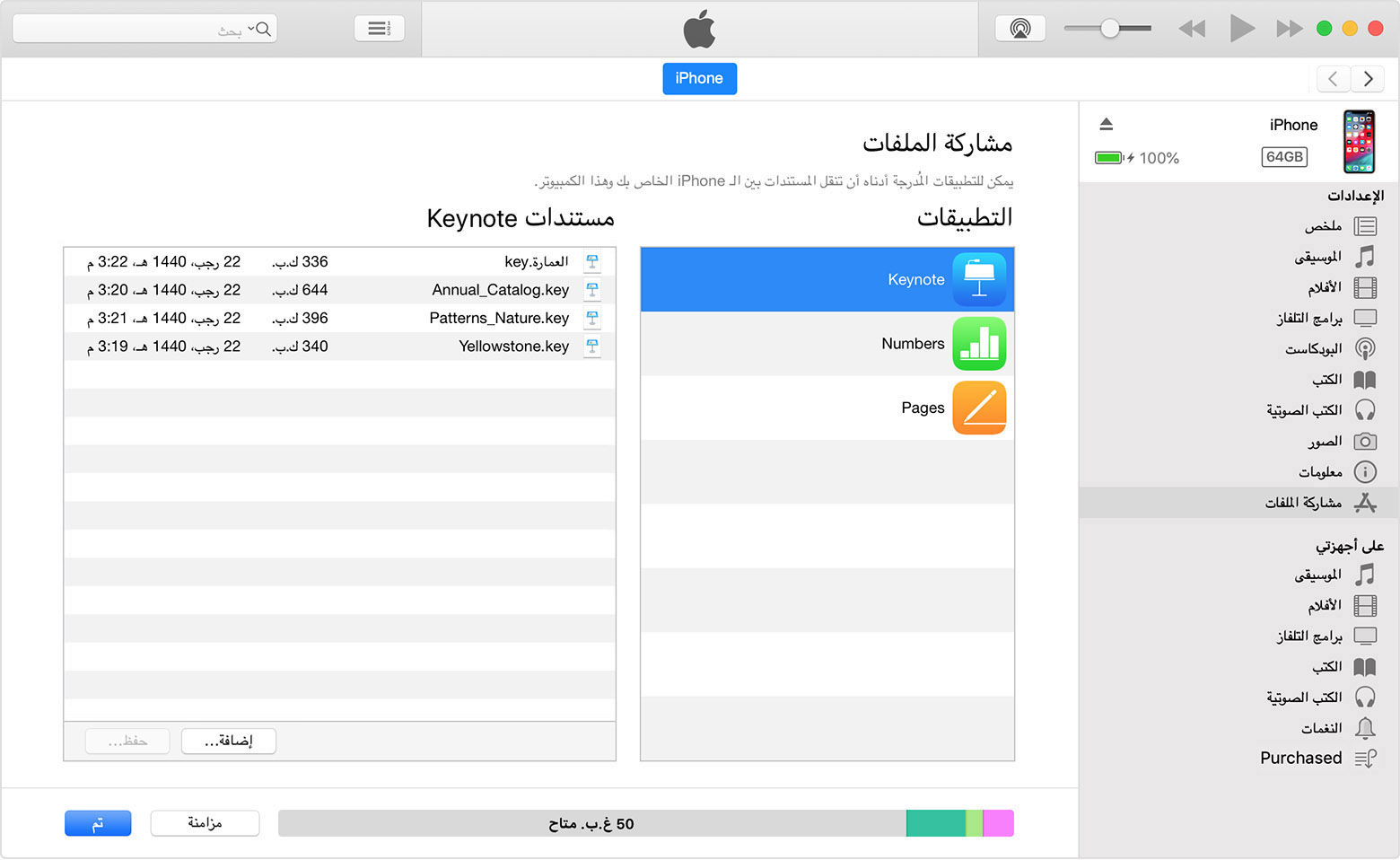Click the iPhone device thumbnail
Image resolution: width=1400 pixels, height=860 pixels.
(1359, 142)
